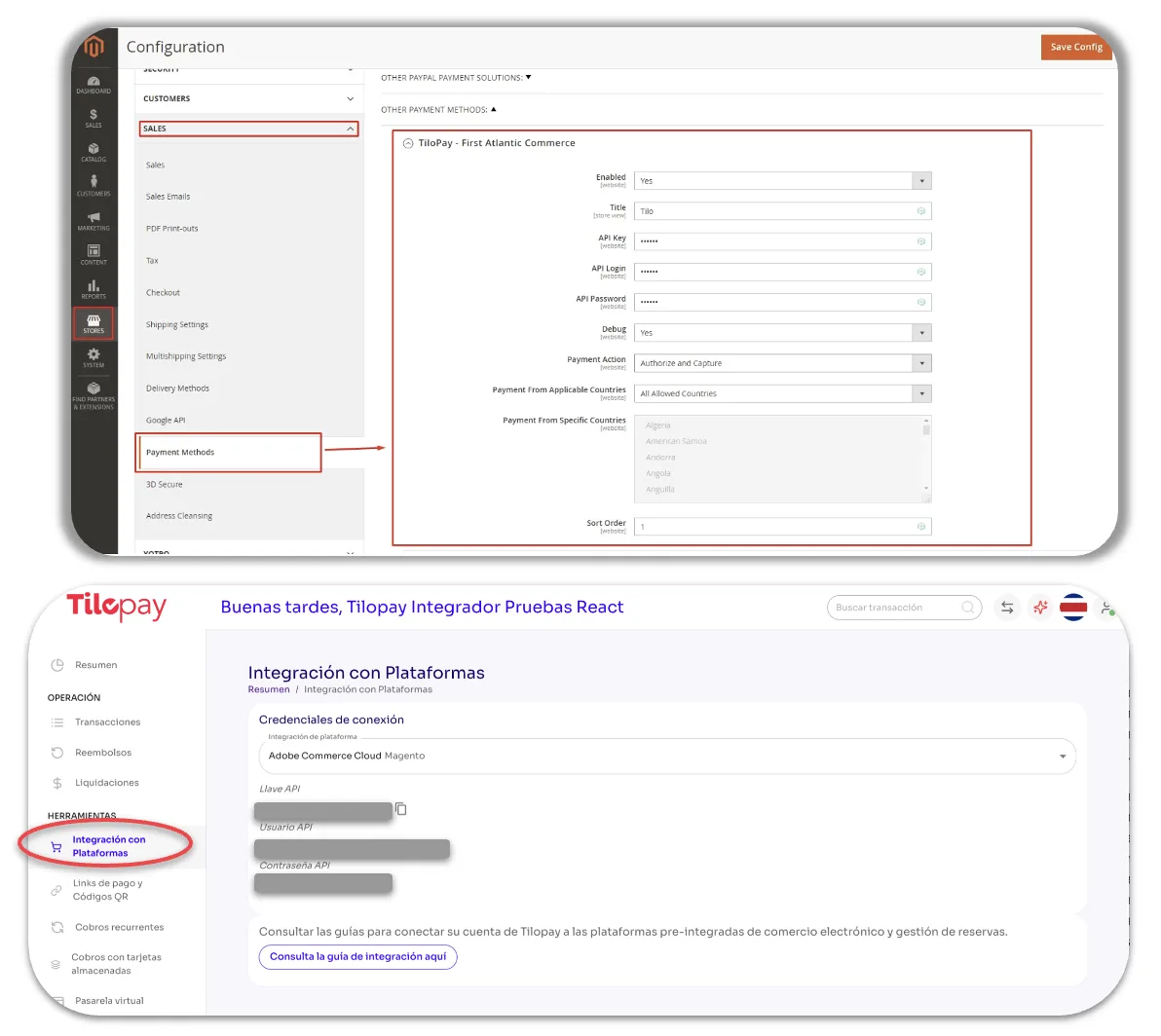The image size is (1161, 1036).
Task: Select Algeria in specific countries list
Action: 657,425
